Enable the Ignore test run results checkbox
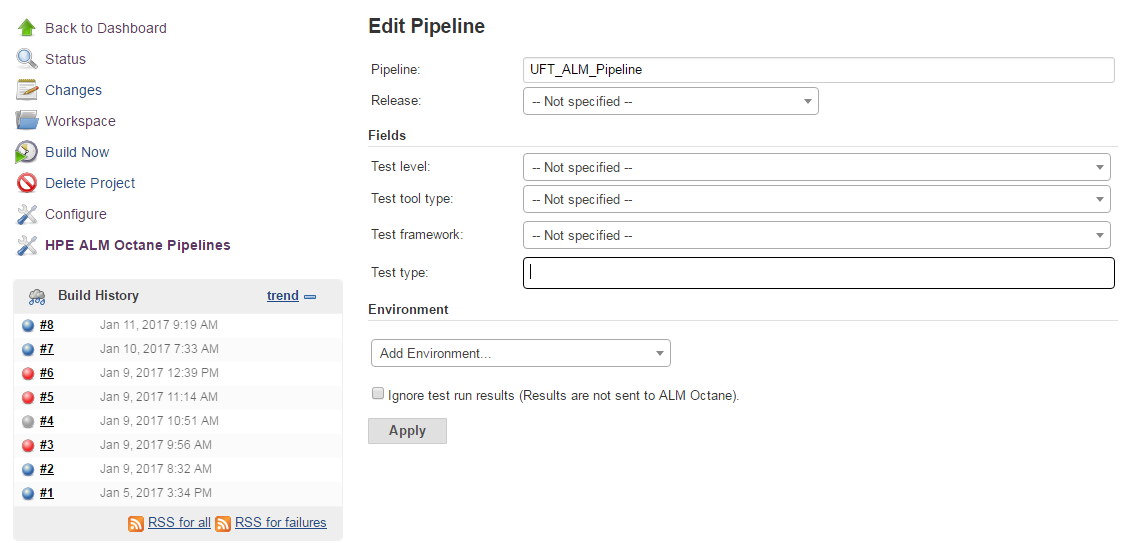The image size is (1127, 543). (378, 394)
